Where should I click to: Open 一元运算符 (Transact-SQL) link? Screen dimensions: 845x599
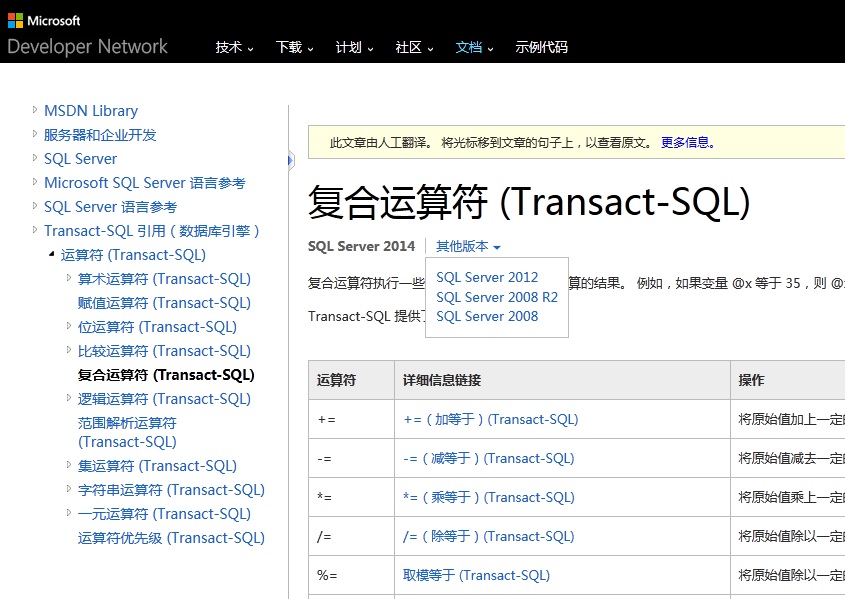coord(164,513)
